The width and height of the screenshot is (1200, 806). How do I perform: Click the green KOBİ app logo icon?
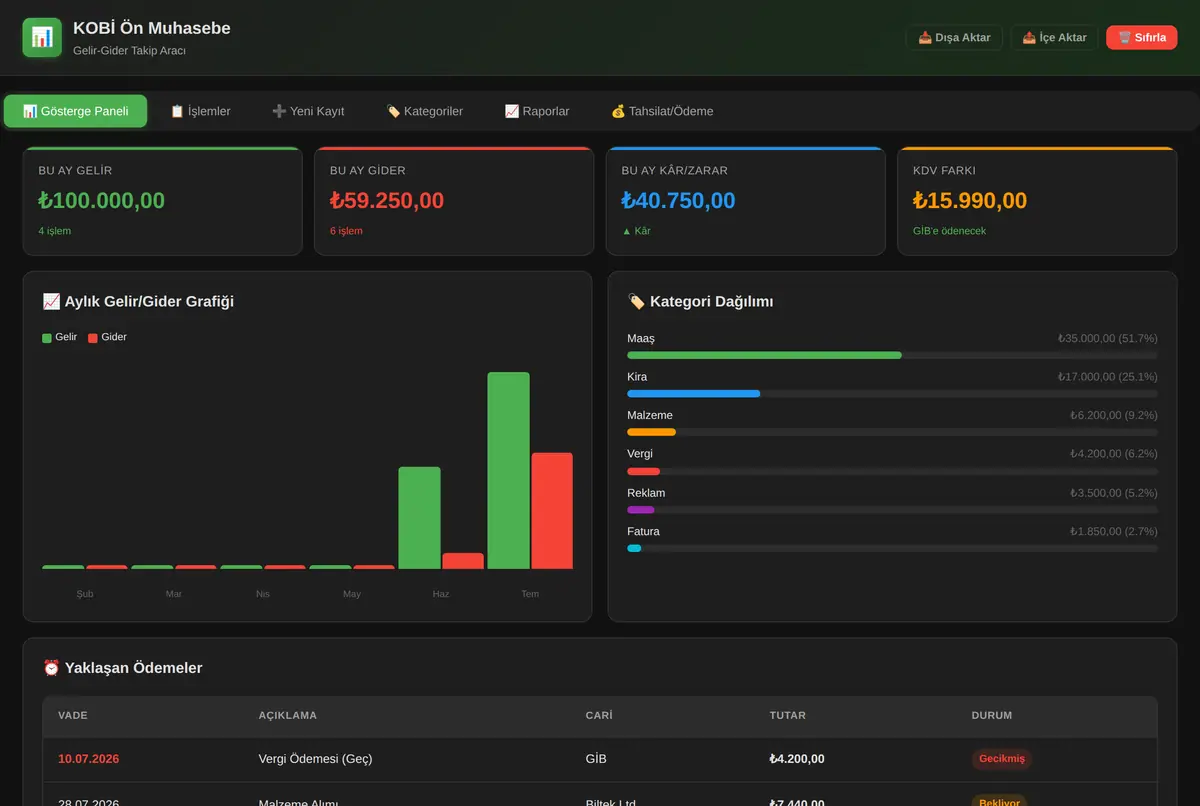click(x=42, y=37)
